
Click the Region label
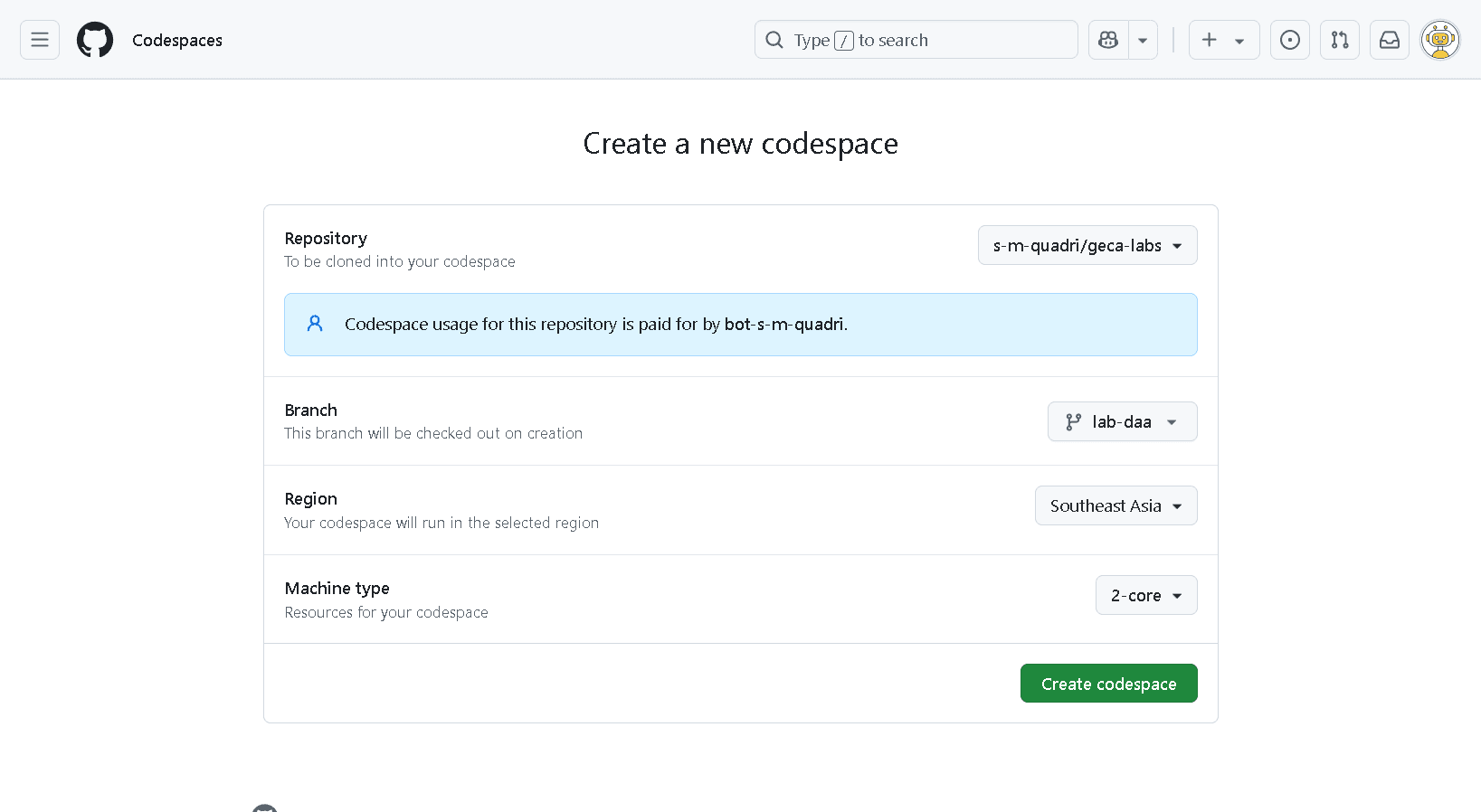point(310,498)
